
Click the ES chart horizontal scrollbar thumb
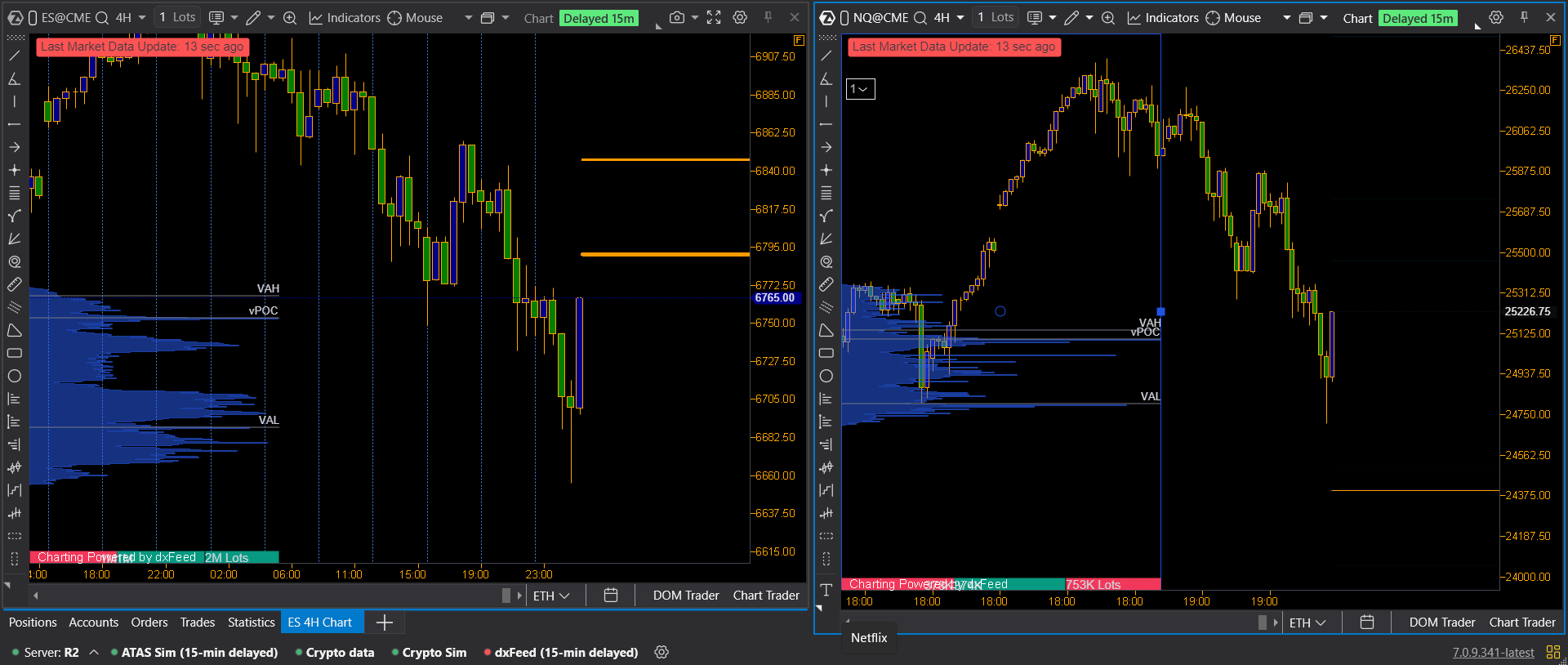[506, 596]
